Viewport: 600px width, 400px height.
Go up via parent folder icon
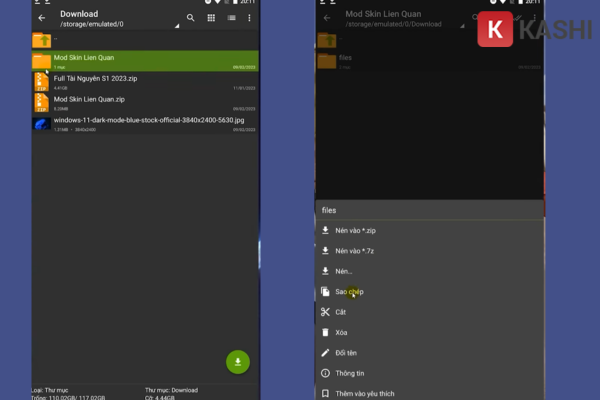pyautogui.click(x=41, y=40)
